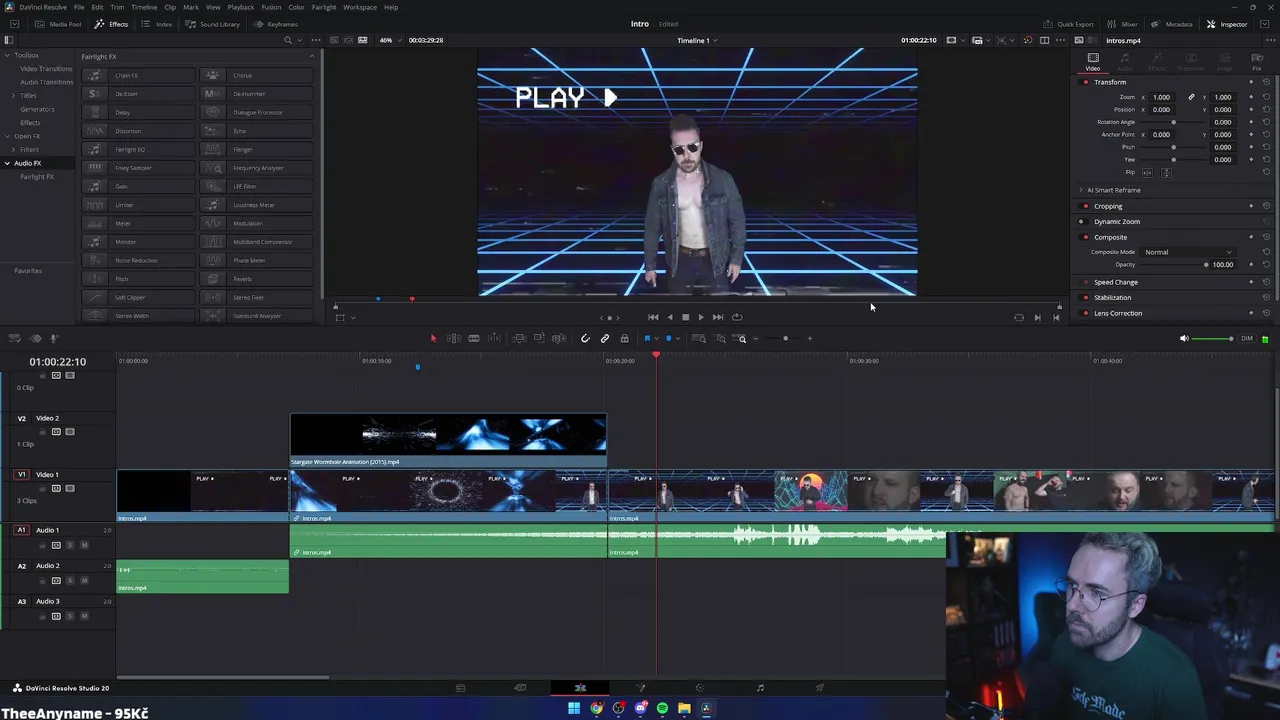Image resolution: width=1280 pixels, height=720 pixels.
Task: Open viewer zoom percentage dropdown
Action: [x=390, y=40]
